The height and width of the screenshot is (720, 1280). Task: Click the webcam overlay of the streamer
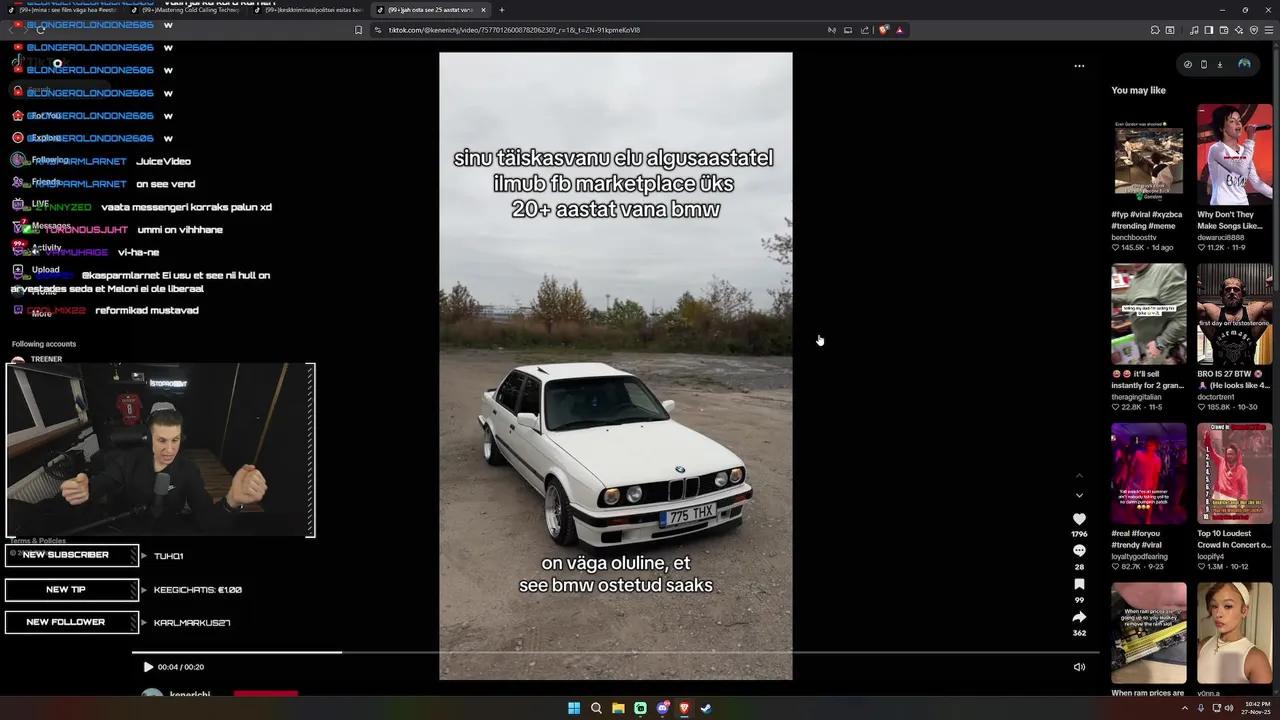coord(160,450)
